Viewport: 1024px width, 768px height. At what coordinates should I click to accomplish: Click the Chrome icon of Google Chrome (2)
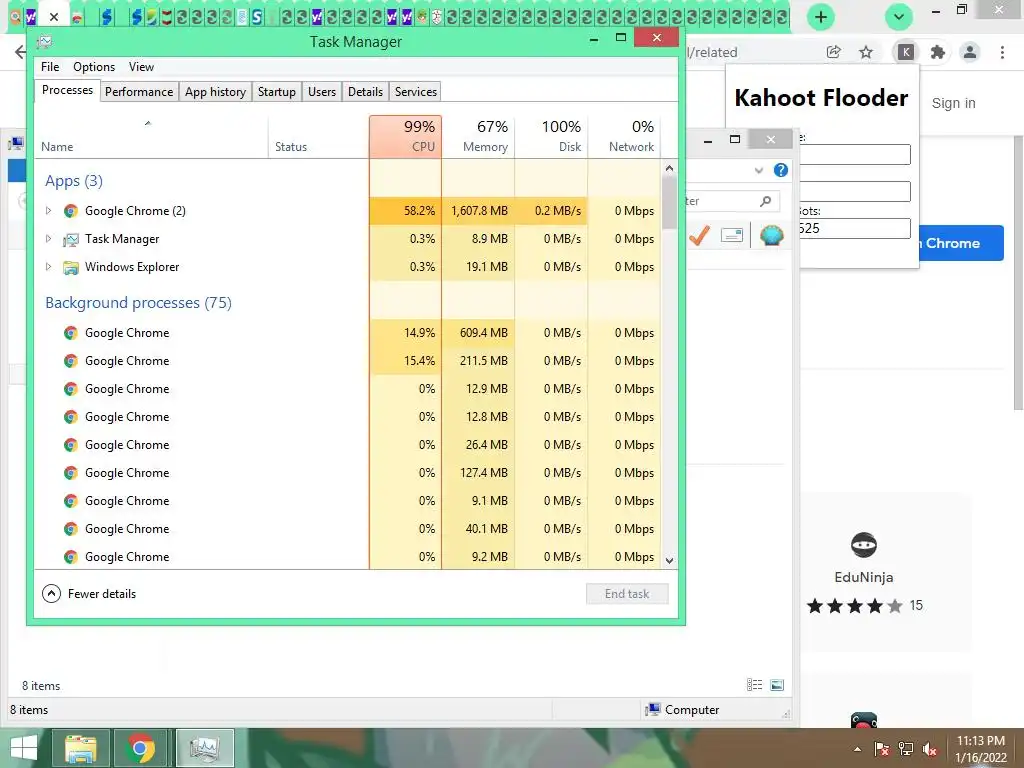click(71, 211)
